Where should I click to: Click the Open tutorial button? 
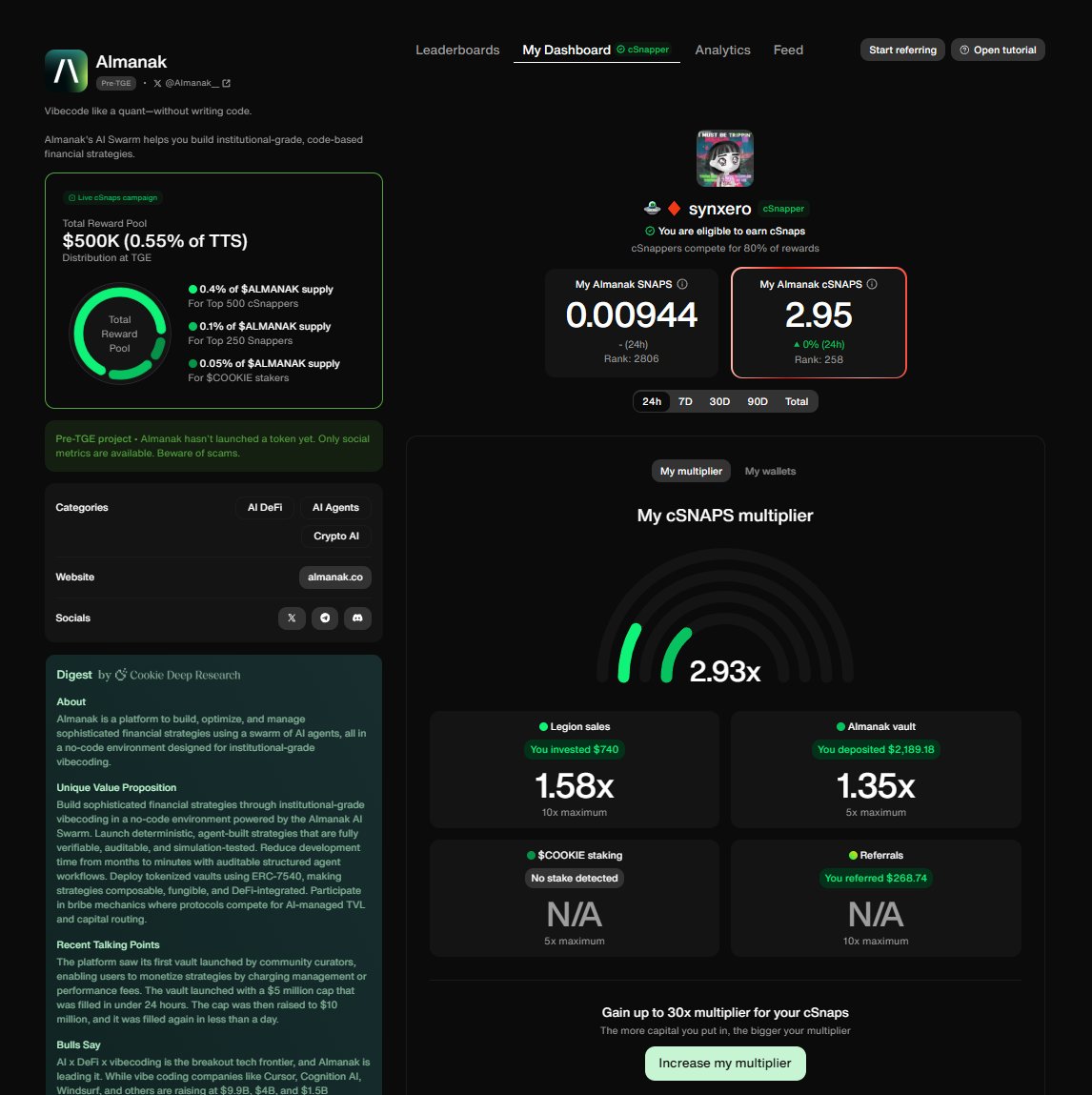tap(998, 51)
